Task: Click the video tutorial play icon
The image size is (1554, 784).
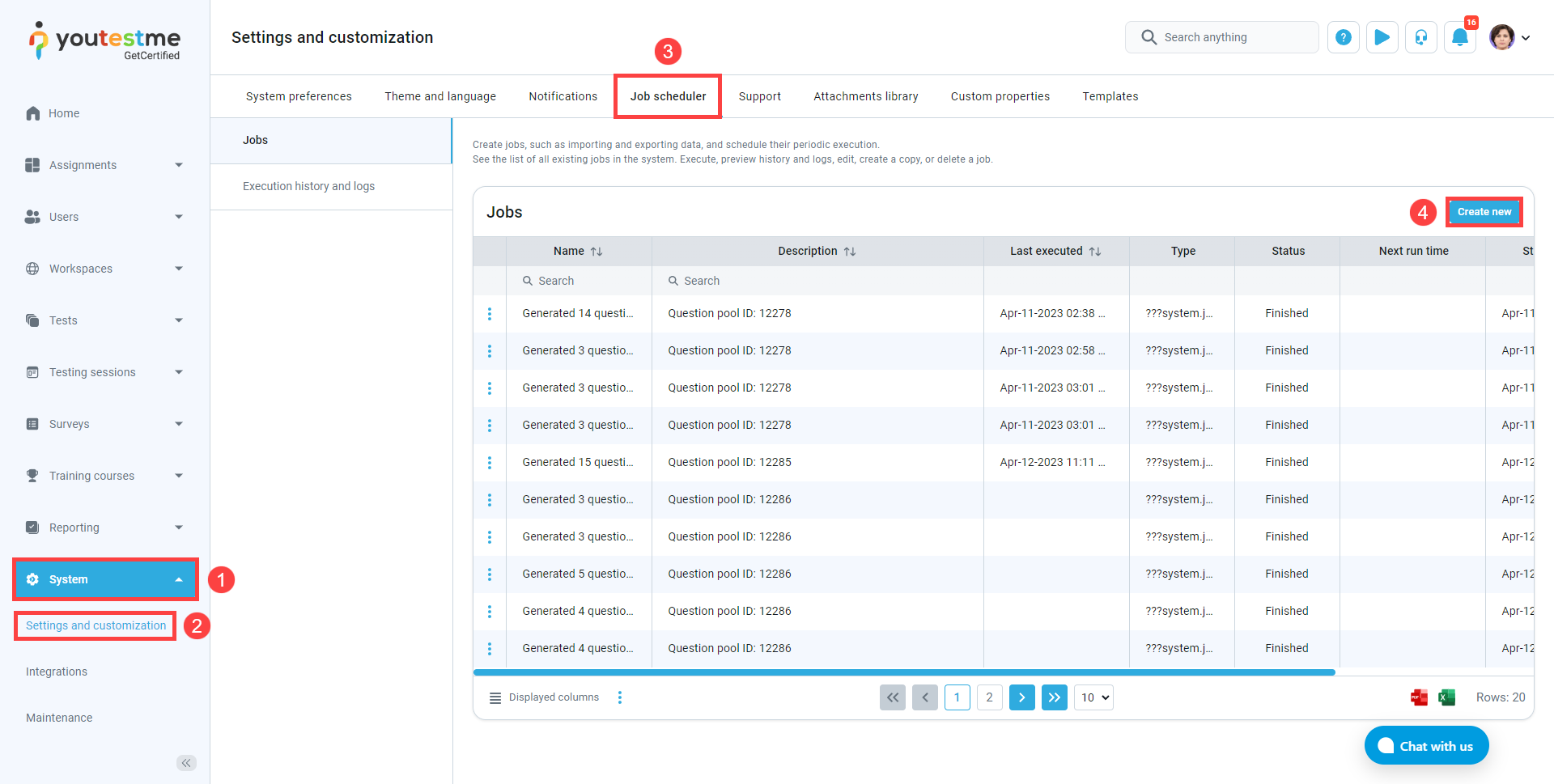Action: (x=1382, y=37)
